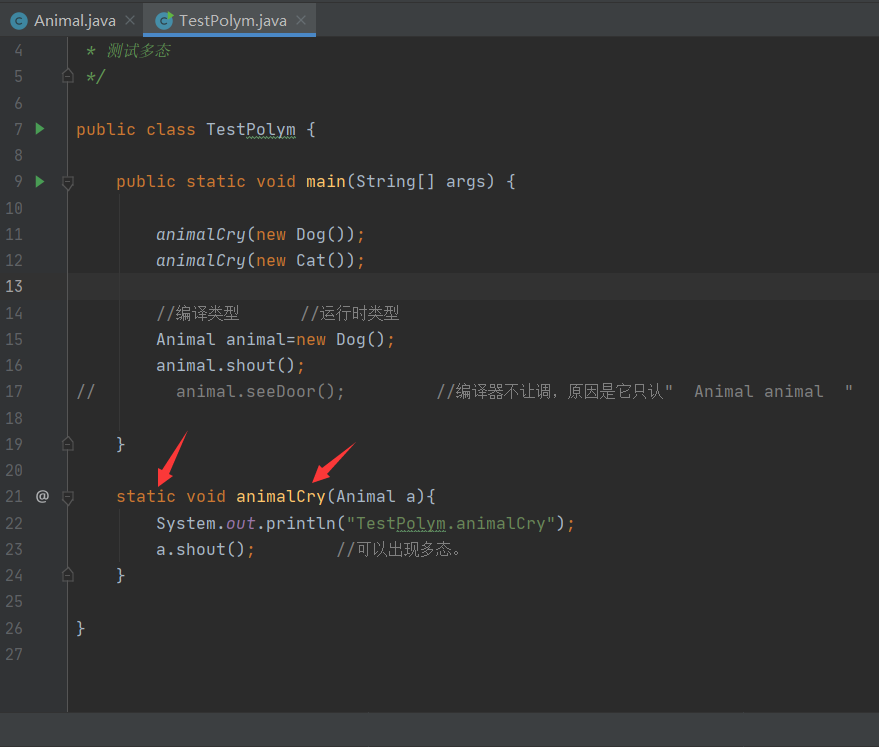Click the 'Animal animal=new Dog();' statement
This screenshot has width=879, height=747.
tap(275, 339)
